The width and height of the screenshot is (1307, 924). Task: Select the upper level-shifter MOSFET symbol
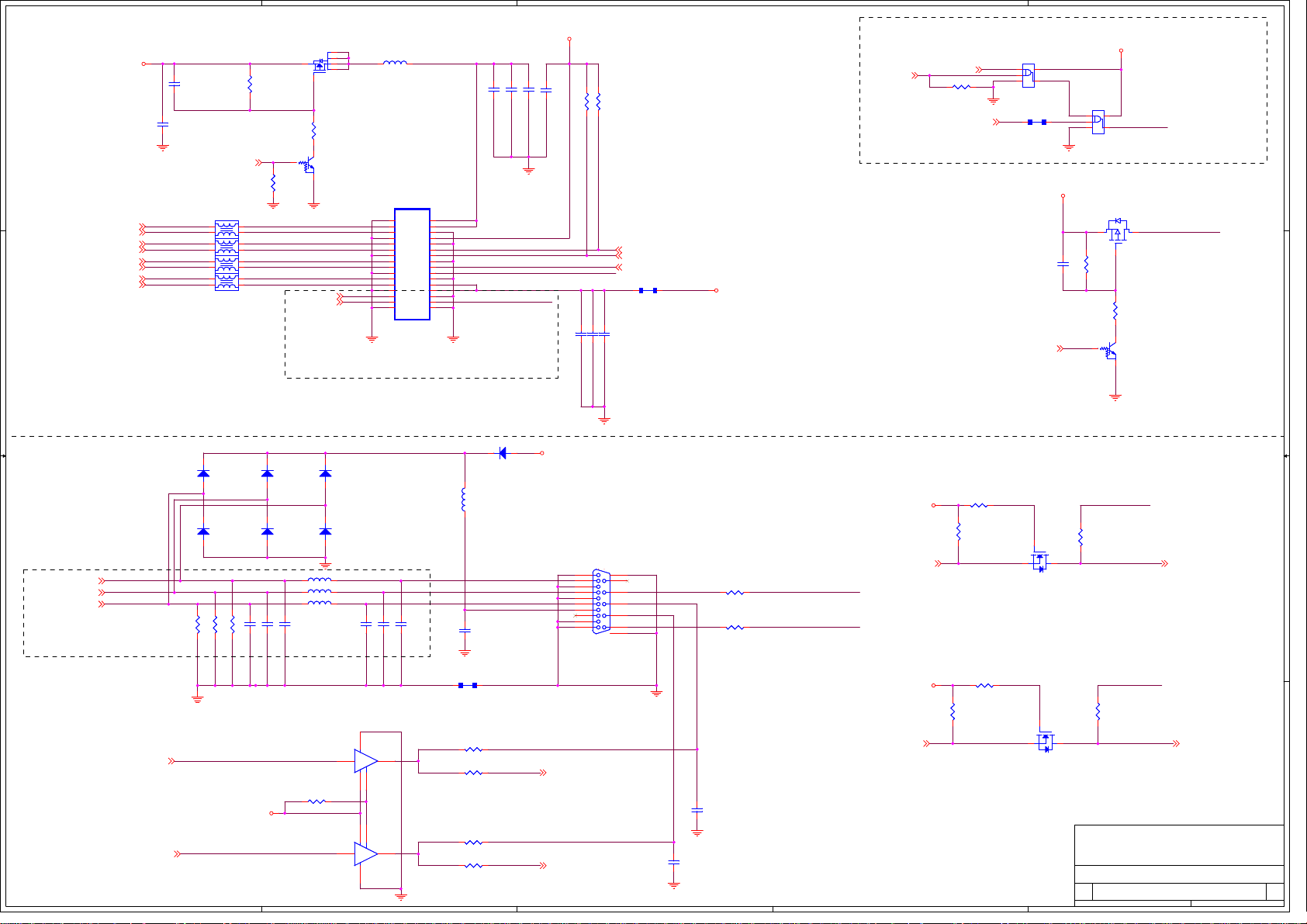point(1040,561)
